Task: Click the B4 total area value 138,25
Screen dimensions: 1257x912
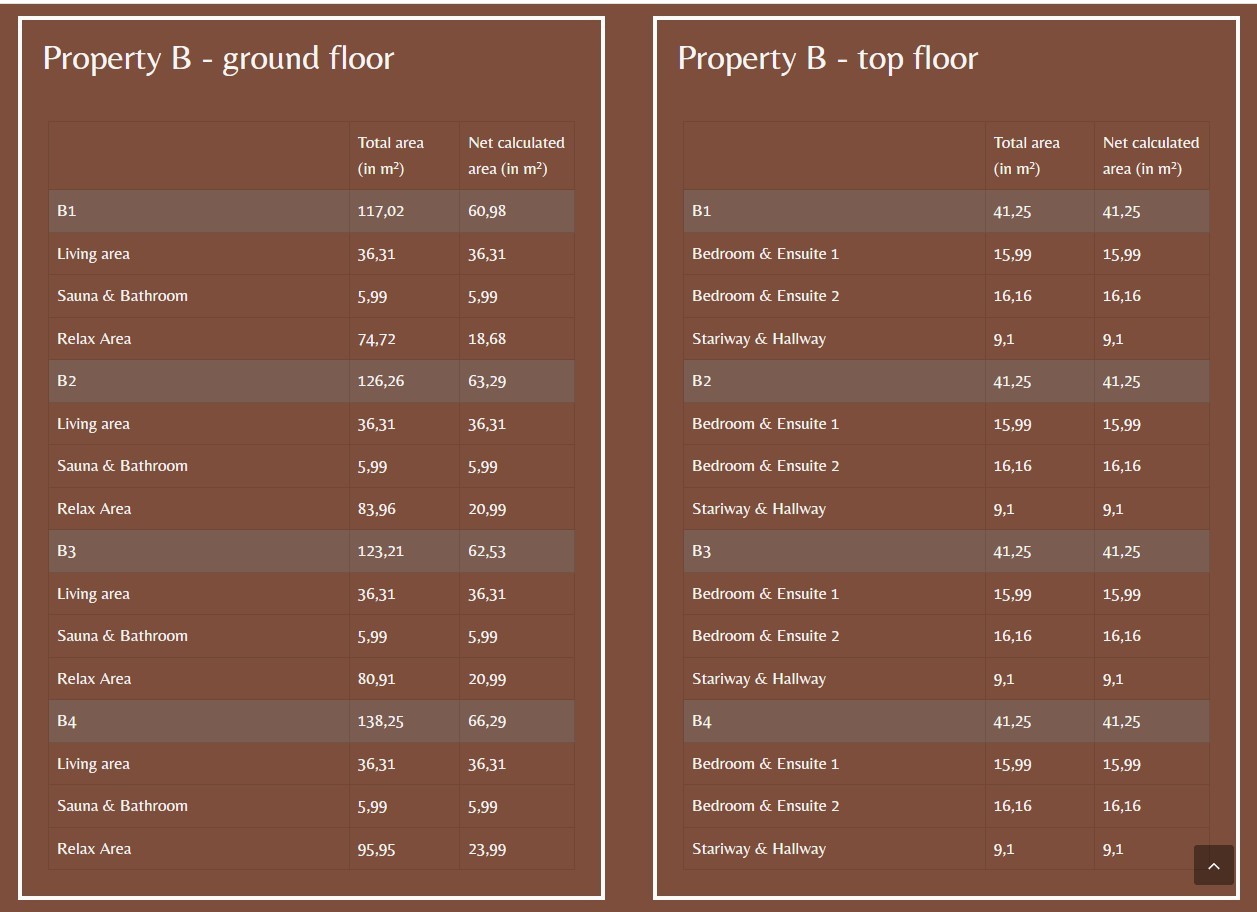Action: [380, 721]
